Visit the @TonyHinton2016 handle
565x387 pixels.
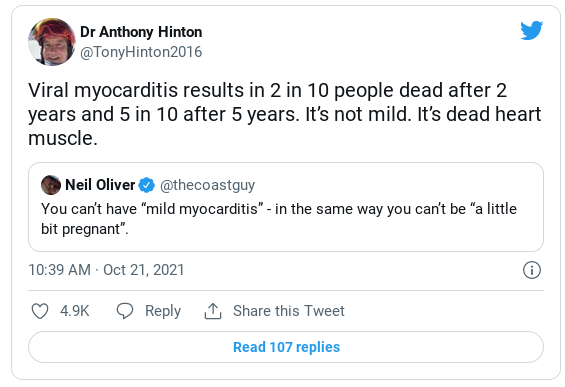[141, 52]
